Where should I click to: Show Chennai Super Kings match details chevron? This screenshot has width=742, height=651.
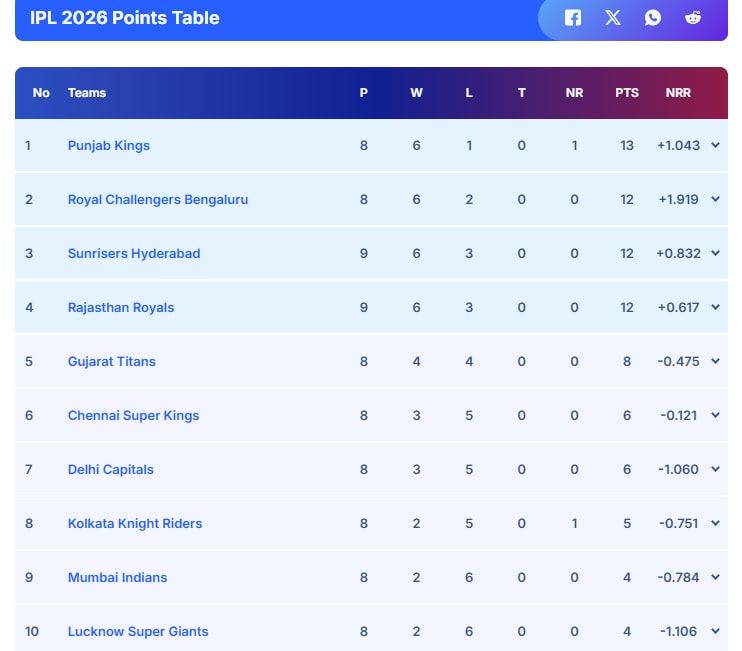coord(715,415)
